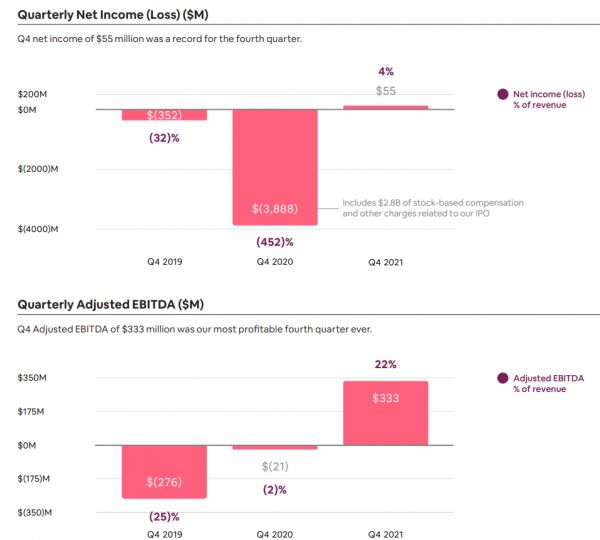This screenshot has height=540, width=600.
Task: Select the Q4 2019 net loss bar
Action: [165, 114]
